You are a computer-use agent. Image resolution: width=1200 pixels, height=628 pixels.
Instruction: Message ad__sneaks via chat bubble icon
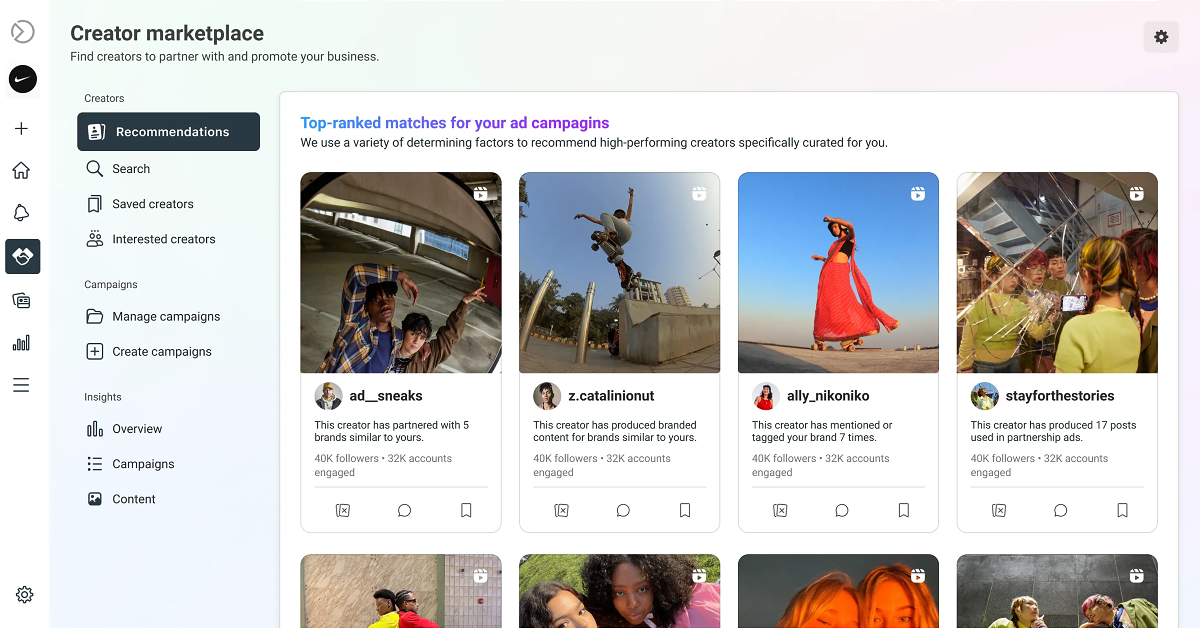point(404,510)
